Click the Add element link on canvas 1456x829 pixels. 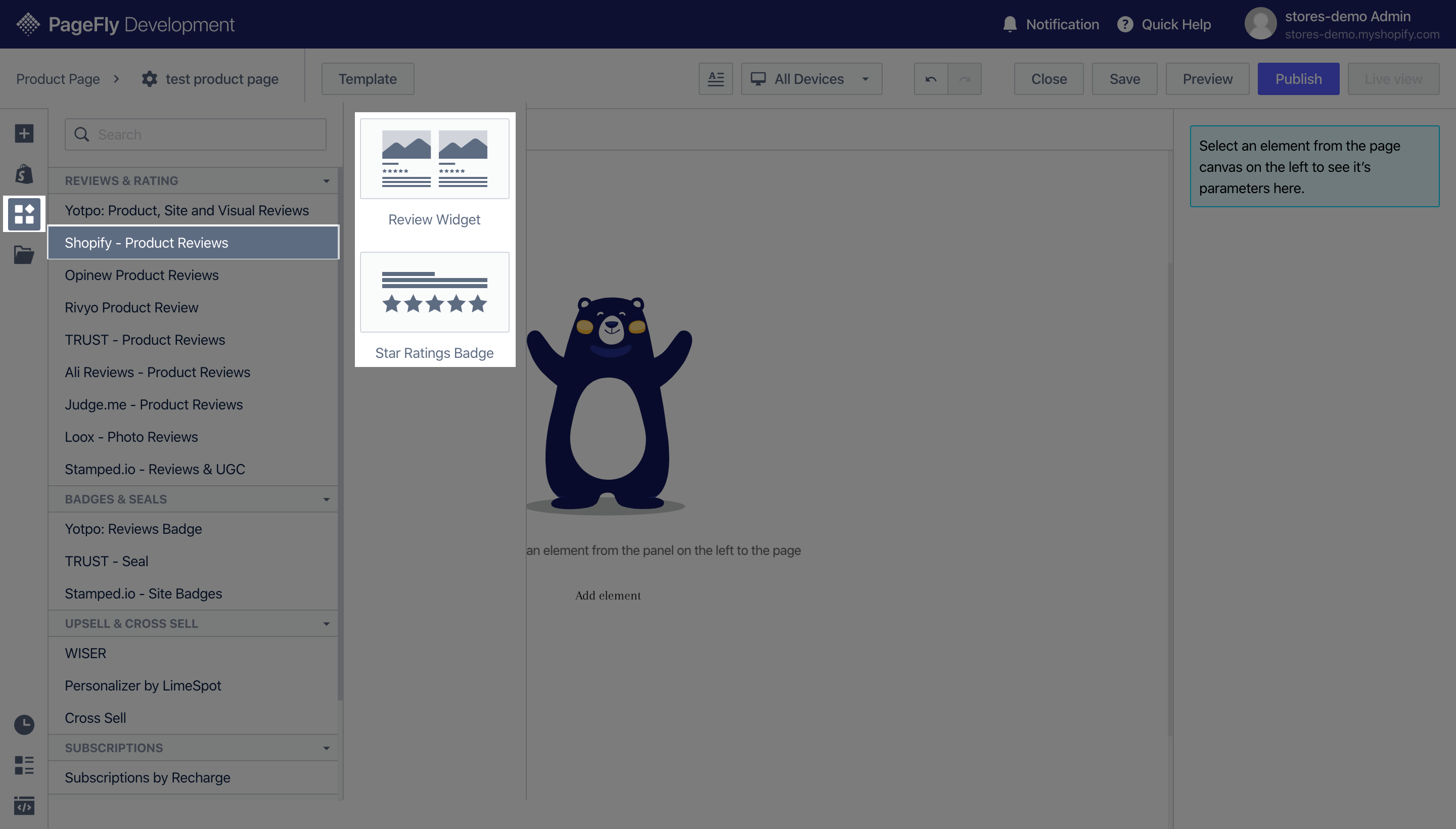(608, 595)
